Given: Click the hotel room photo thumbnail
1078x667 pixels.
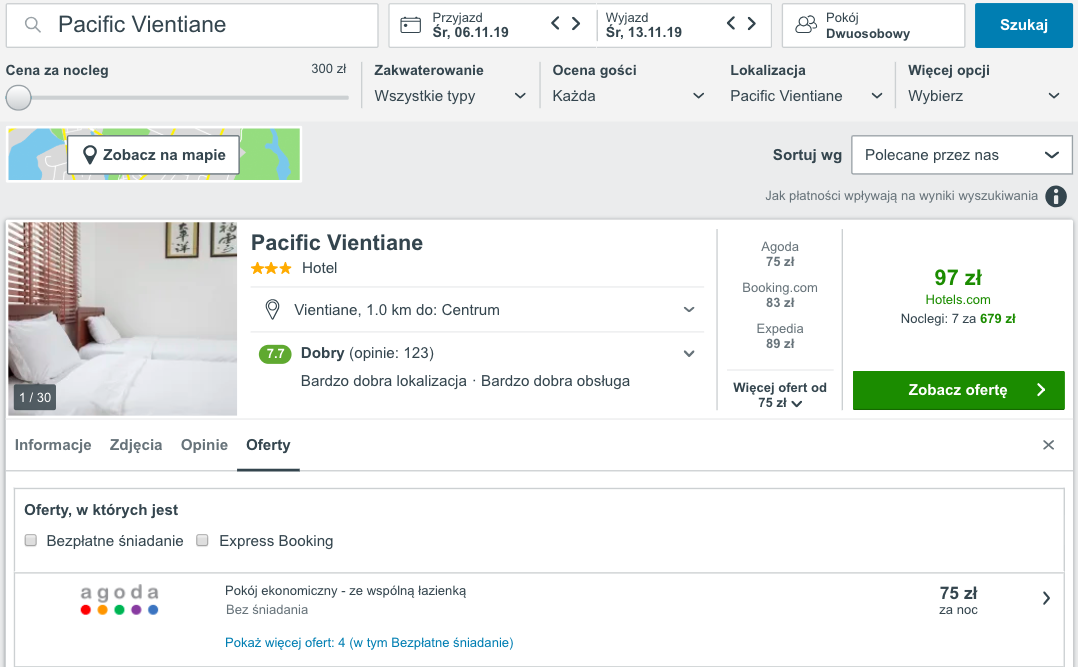Looking at the screenshot, I should [122, 318].
